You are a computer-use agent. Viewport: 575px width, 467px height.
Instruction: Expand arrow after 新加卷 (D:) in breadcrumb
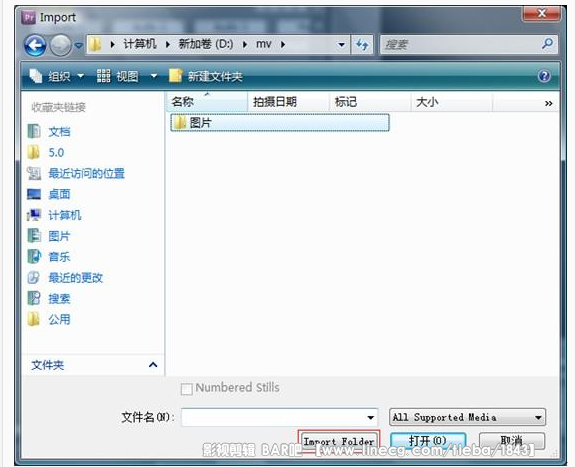pos(245,45)
